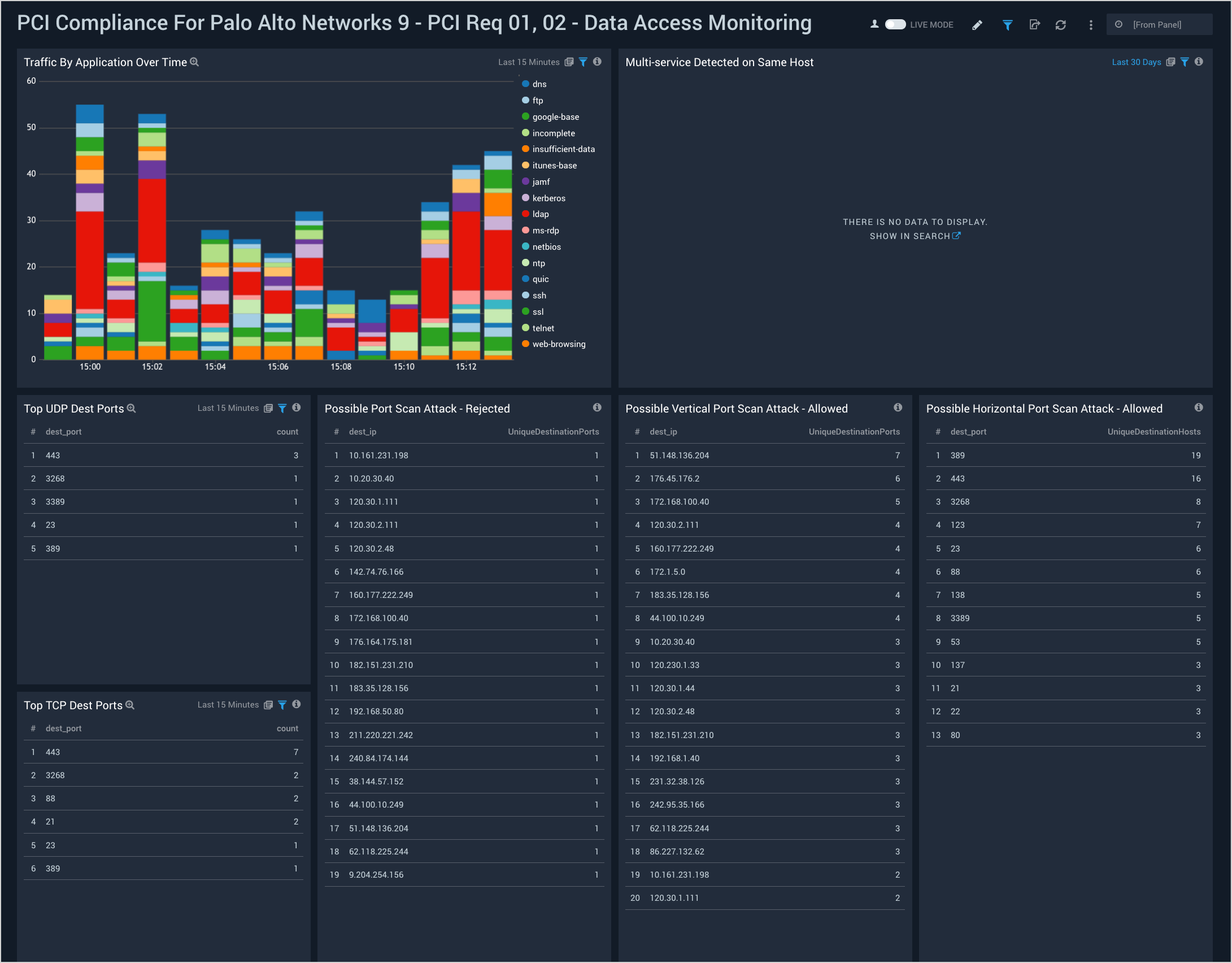Screen dimensions: 1232x963
Task: Click the copy icon on the Top UDP Dest Ports panel
Action: (267, 408)
